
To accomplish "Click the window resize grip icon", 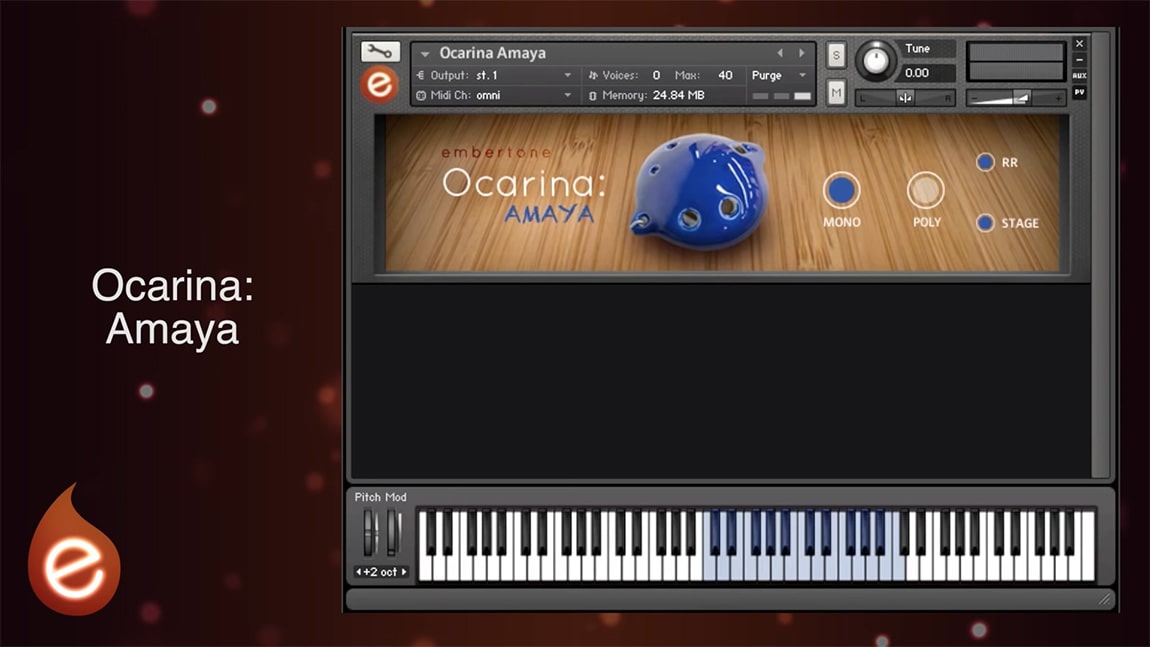I will (1105, 599).
